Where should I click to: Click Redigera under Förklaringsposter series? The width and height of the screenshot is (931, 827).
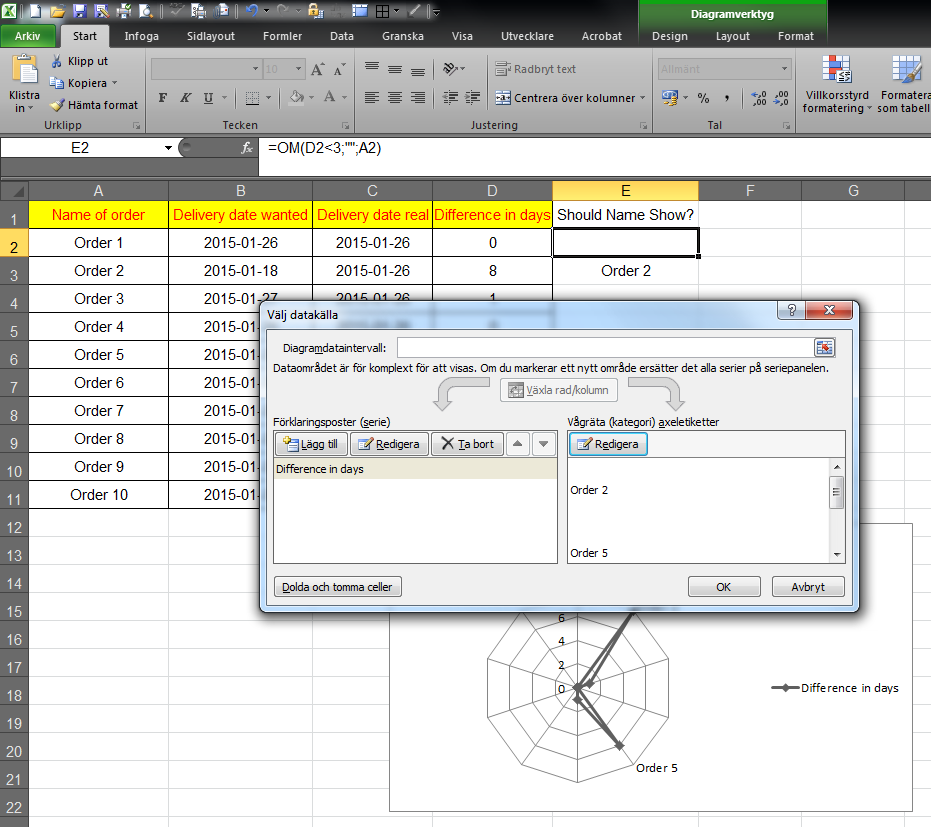pos(390,444)
